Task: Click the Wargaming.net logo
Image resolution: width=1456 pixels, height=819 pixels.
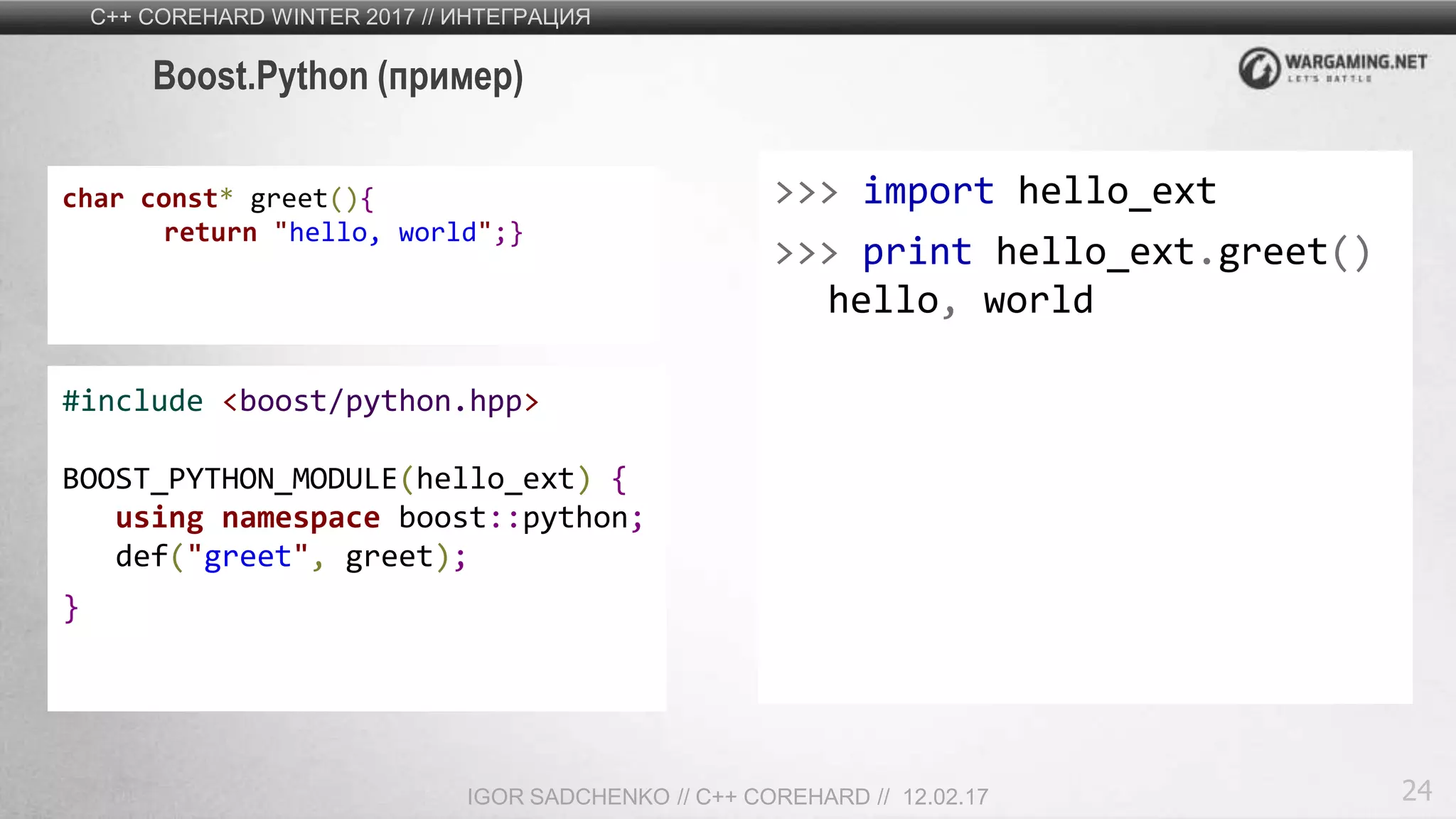Action: coord(1332,68)
